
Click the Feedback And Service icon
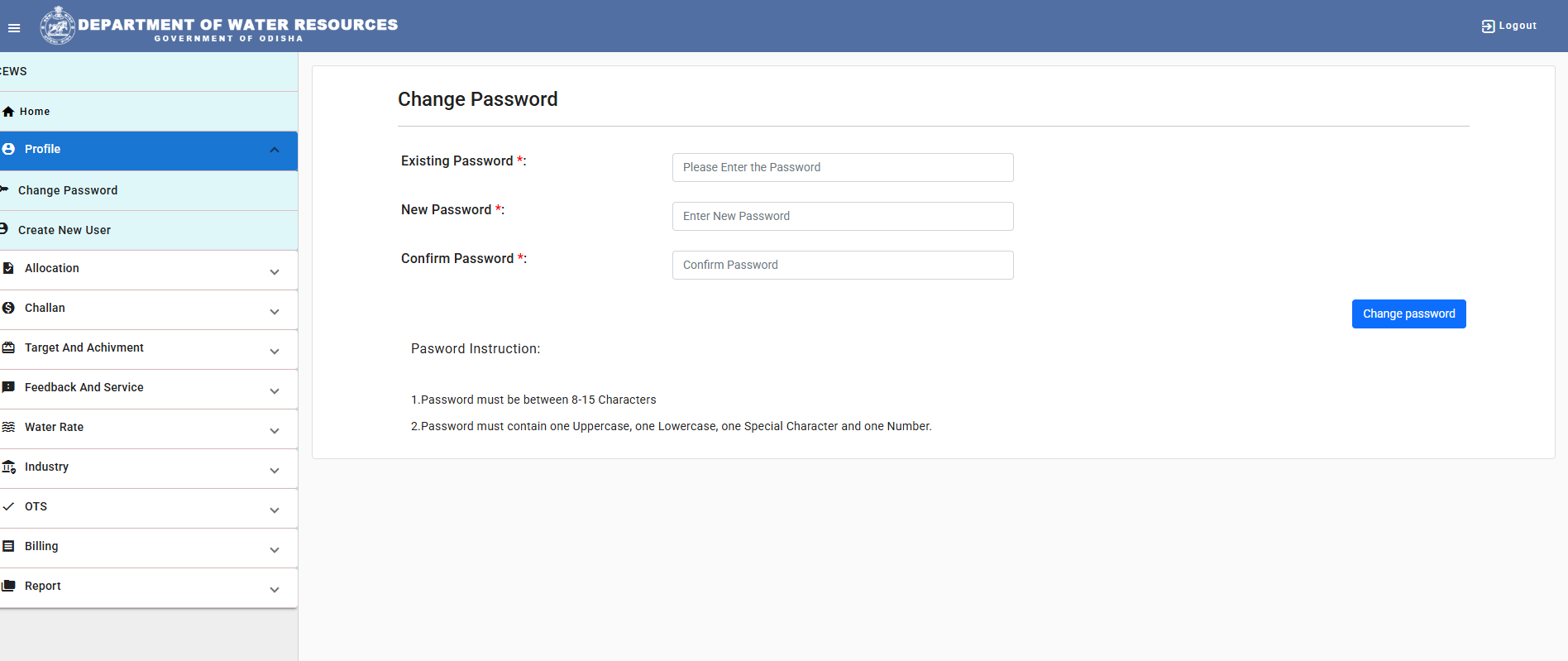click(x=8, y=387)
